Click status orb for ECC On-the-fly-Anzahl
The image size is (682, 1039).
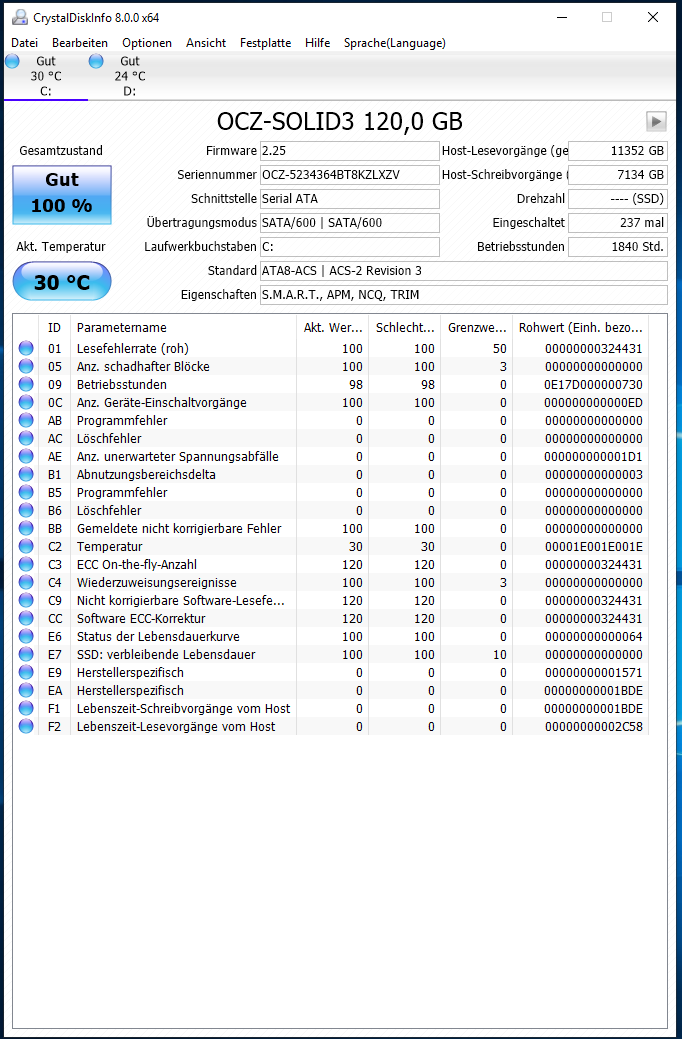click(26, 564)
